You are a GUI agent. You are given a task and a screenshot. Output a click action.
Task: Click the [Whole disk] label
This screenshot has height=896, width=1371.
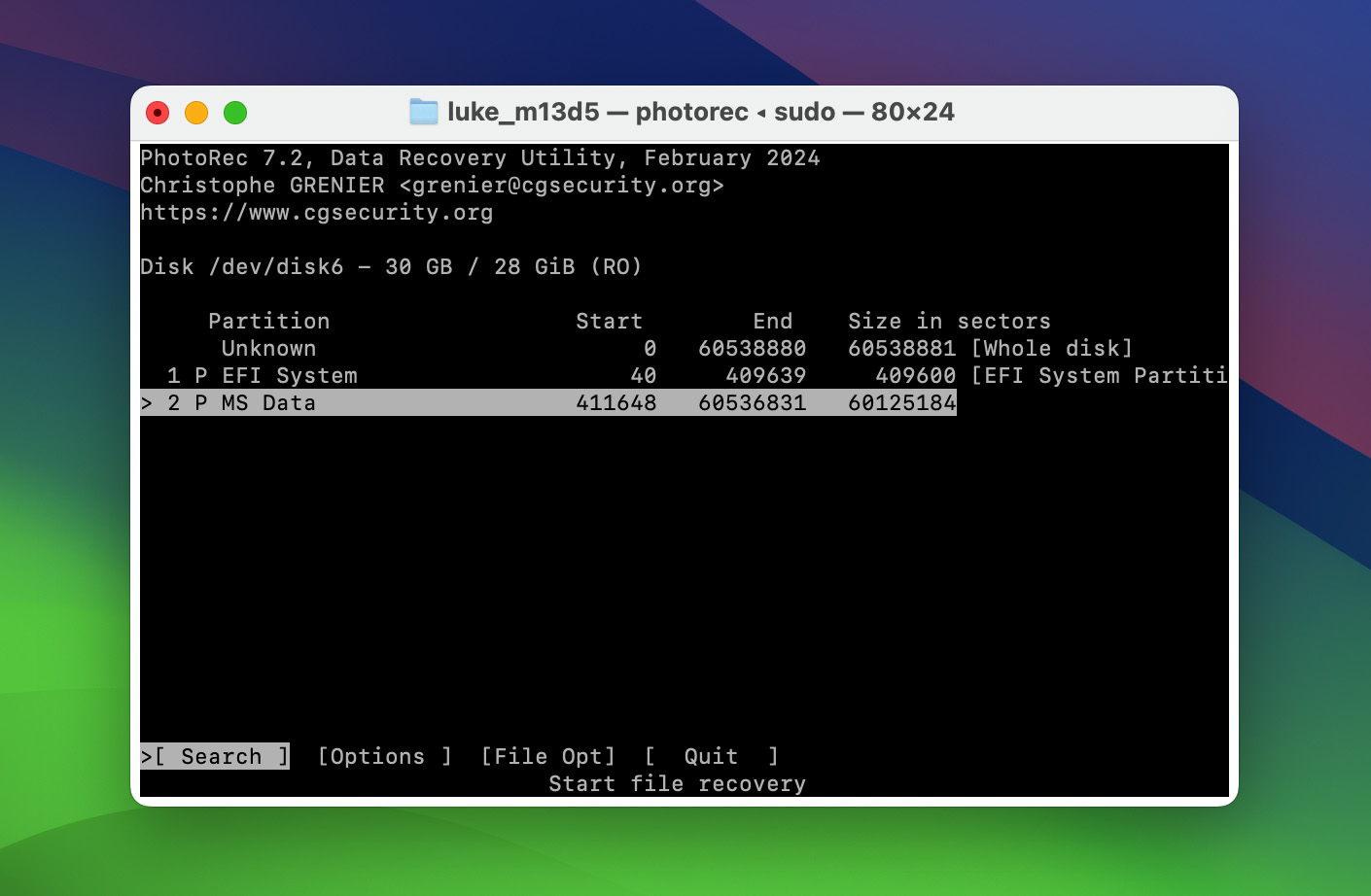[x=1052, y=348]
